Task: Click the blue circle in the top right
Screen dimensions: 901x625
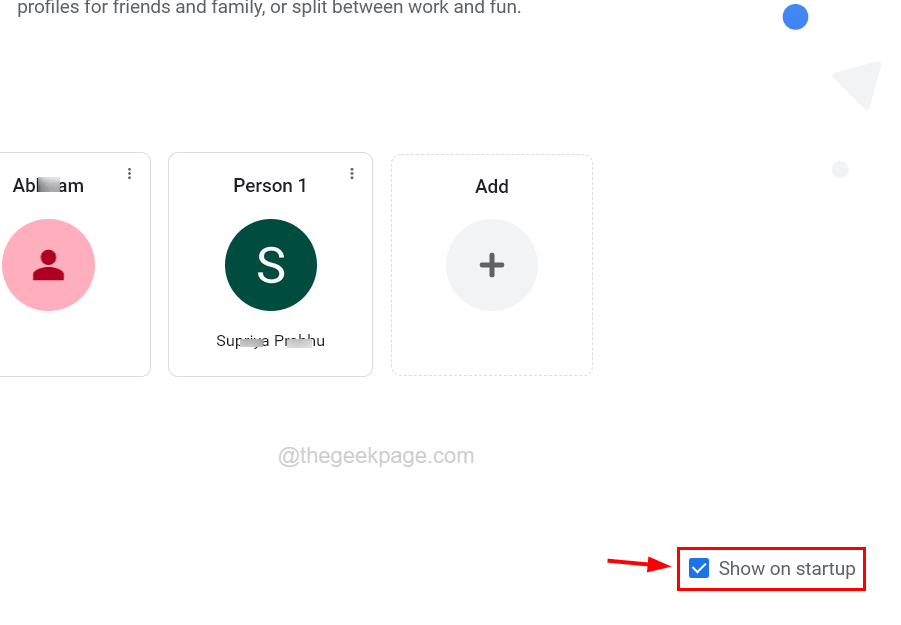Action: (795, 17)
